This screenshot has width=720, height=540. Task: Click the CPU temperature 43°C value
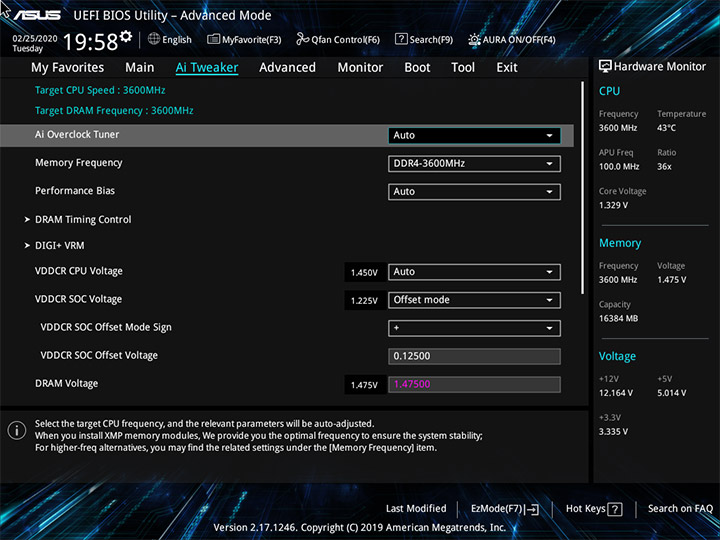(666, 128)
